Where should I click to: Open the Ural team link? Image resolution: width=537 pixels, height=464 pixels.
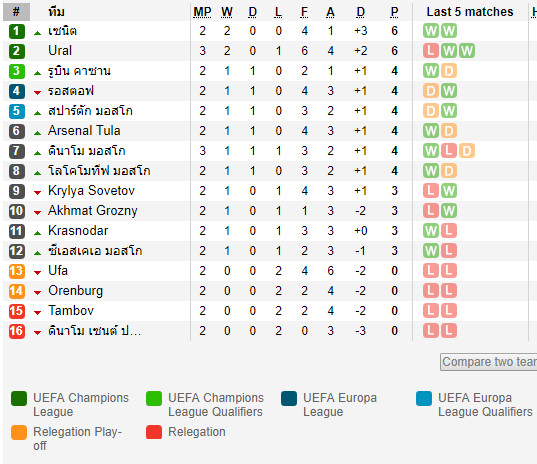click(60, 51)
